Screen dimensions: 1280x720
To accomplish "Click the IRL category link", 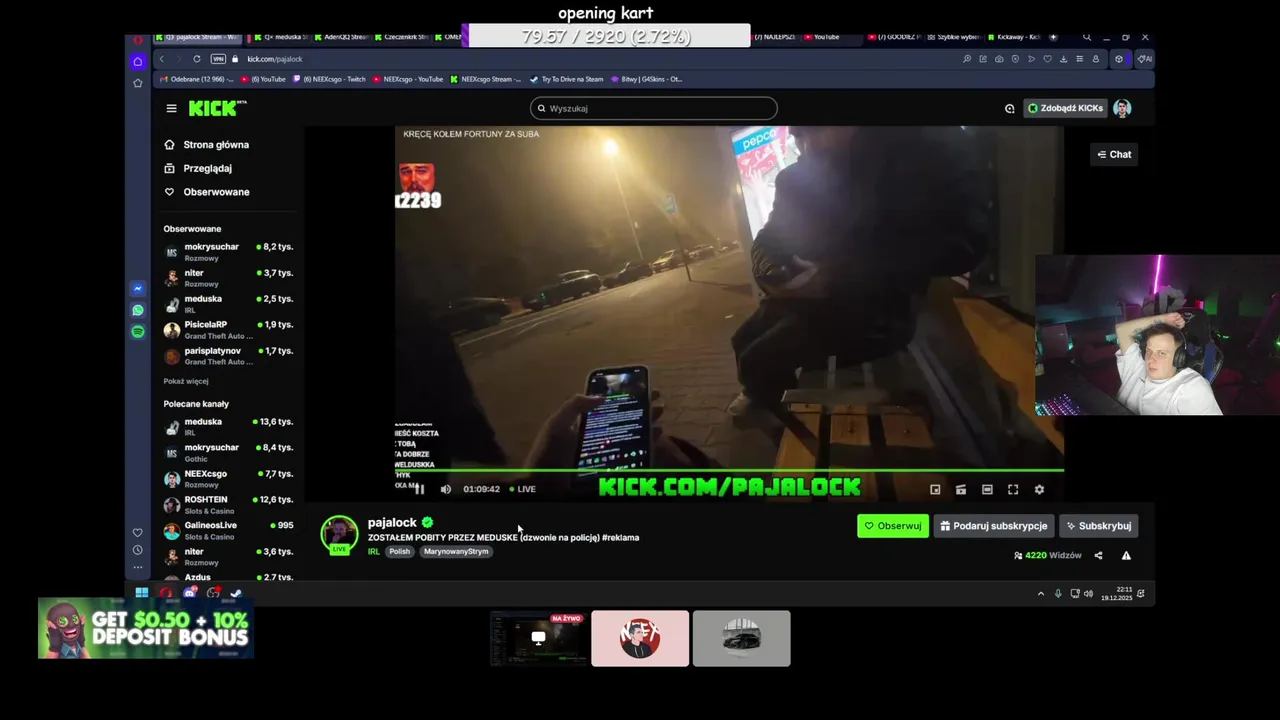I will (374, 551).
